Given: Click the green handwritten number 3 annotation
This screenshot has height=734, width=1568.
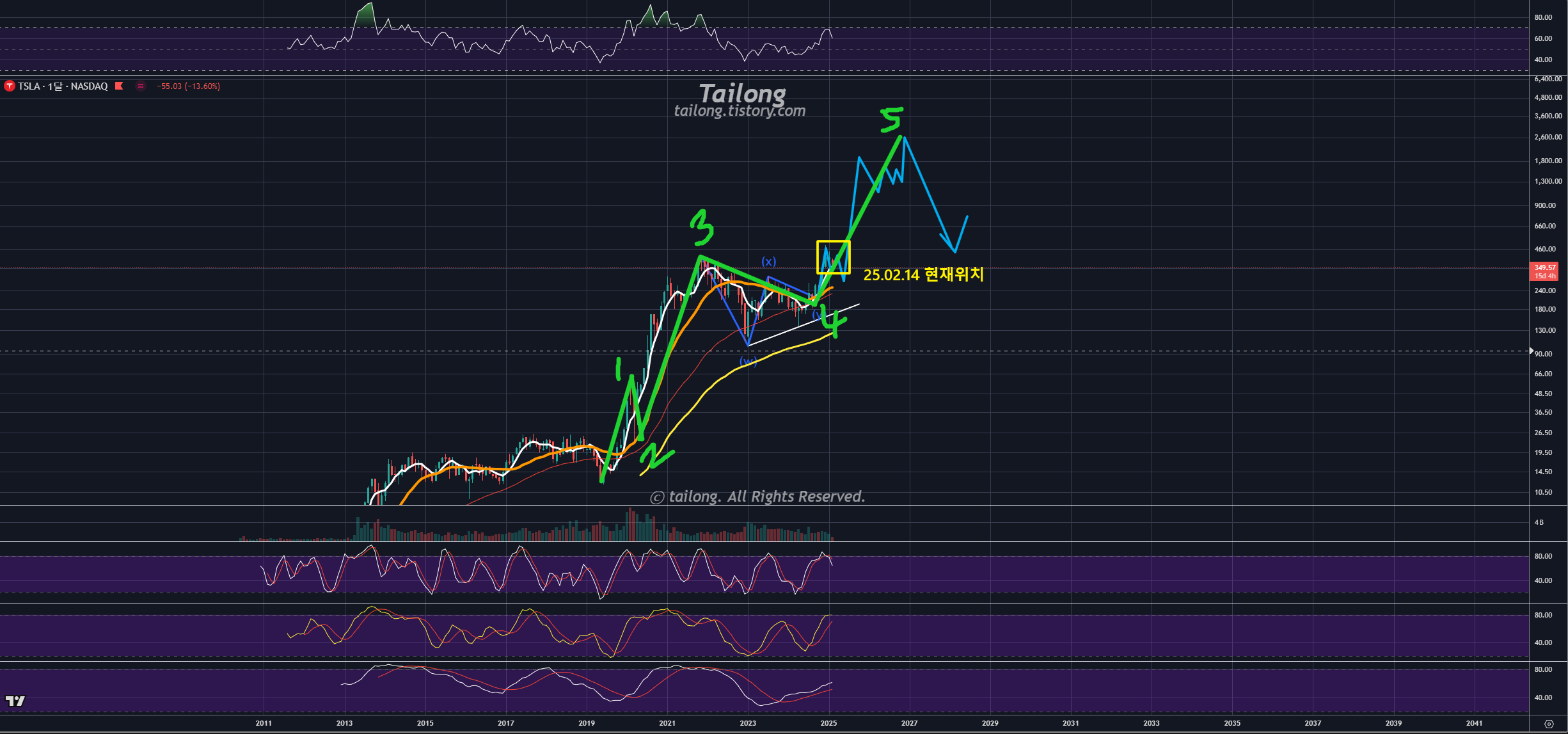Looking at the screenshot, I should (x=702, y=227).
